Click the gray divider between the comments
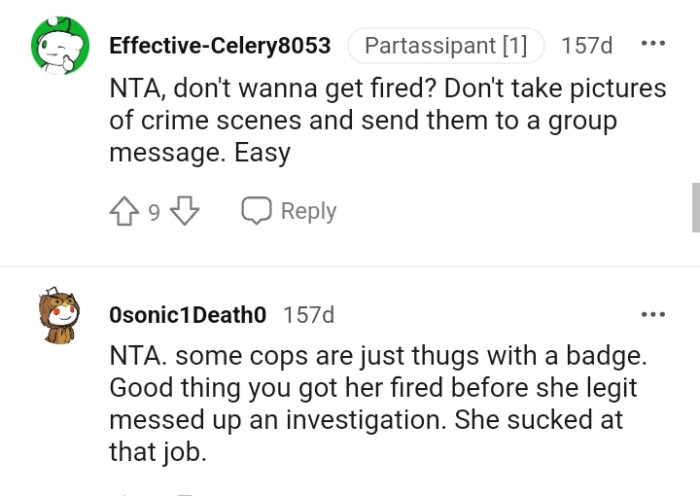 (350, 267)
